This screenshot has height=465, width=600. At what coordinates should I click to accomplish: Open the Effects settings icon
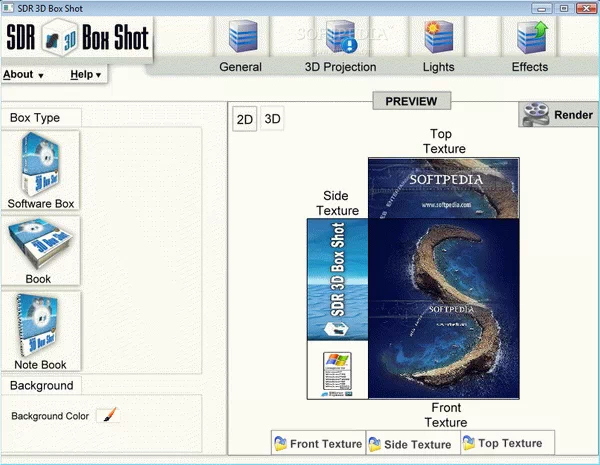pyautogui.click(x=529, y=38)
